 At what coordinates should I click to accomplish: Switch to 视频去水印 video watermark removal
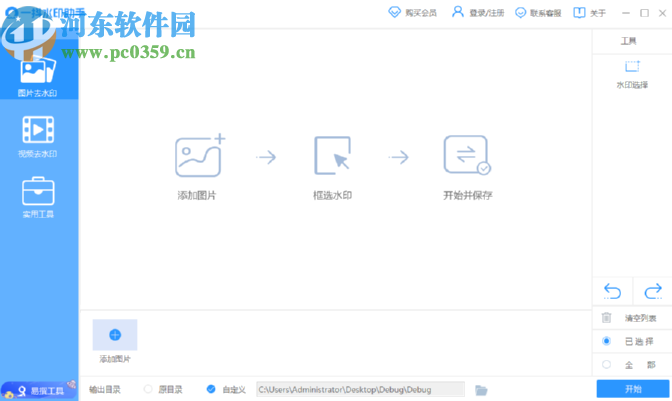point(38,137)
